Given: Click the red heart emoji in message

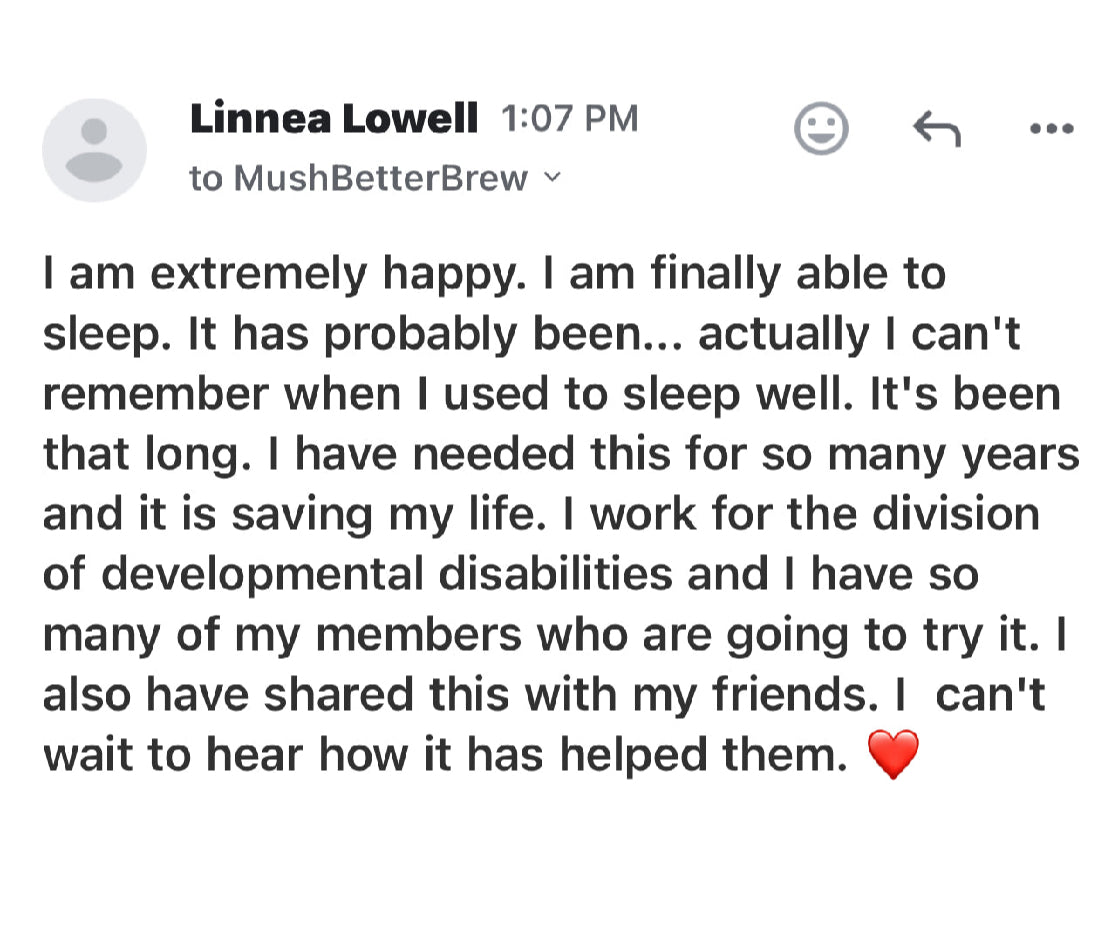Looking at the screenshot, I should click(893, 755).
